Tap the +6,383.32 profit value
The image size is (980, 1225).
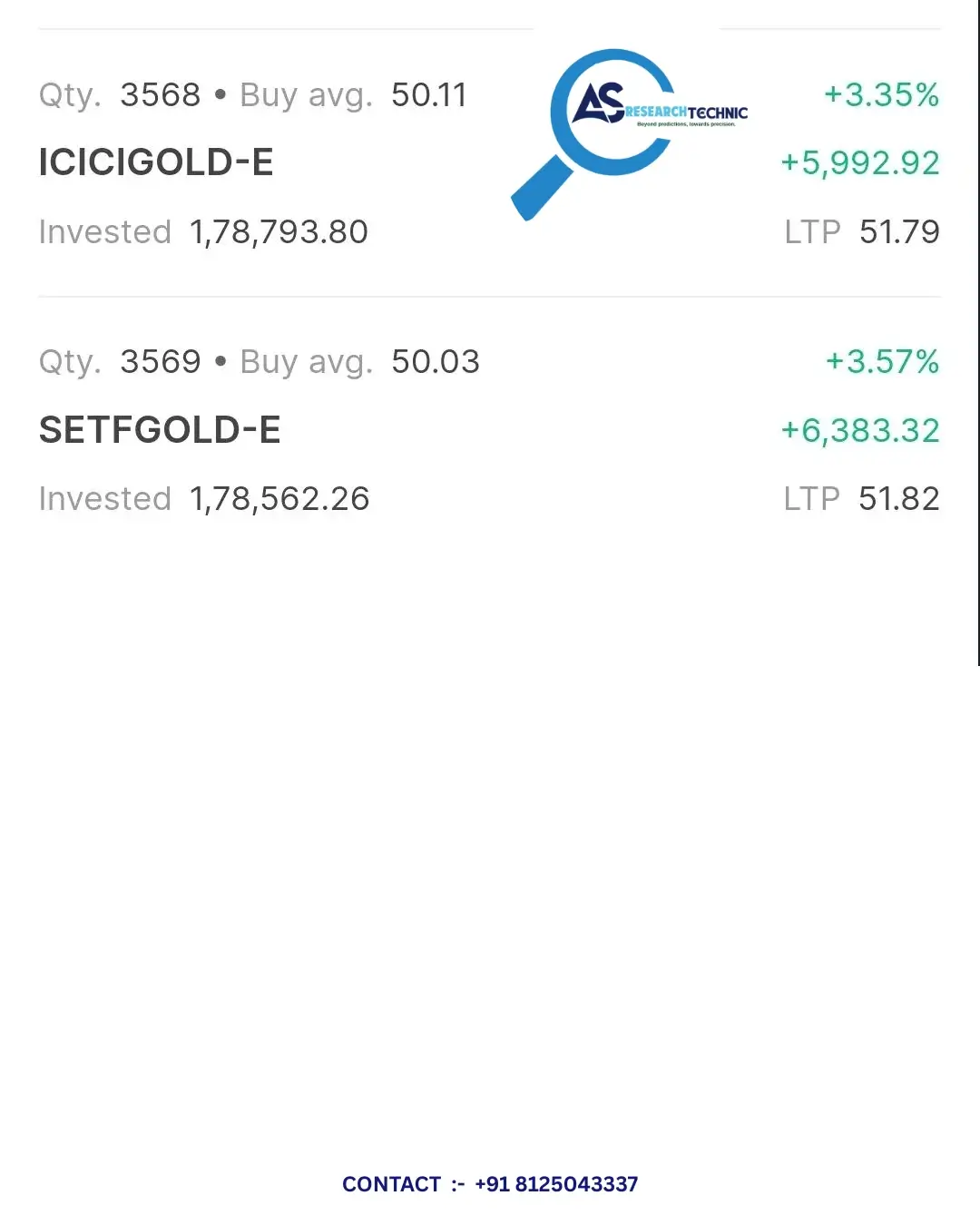(860, 430)
